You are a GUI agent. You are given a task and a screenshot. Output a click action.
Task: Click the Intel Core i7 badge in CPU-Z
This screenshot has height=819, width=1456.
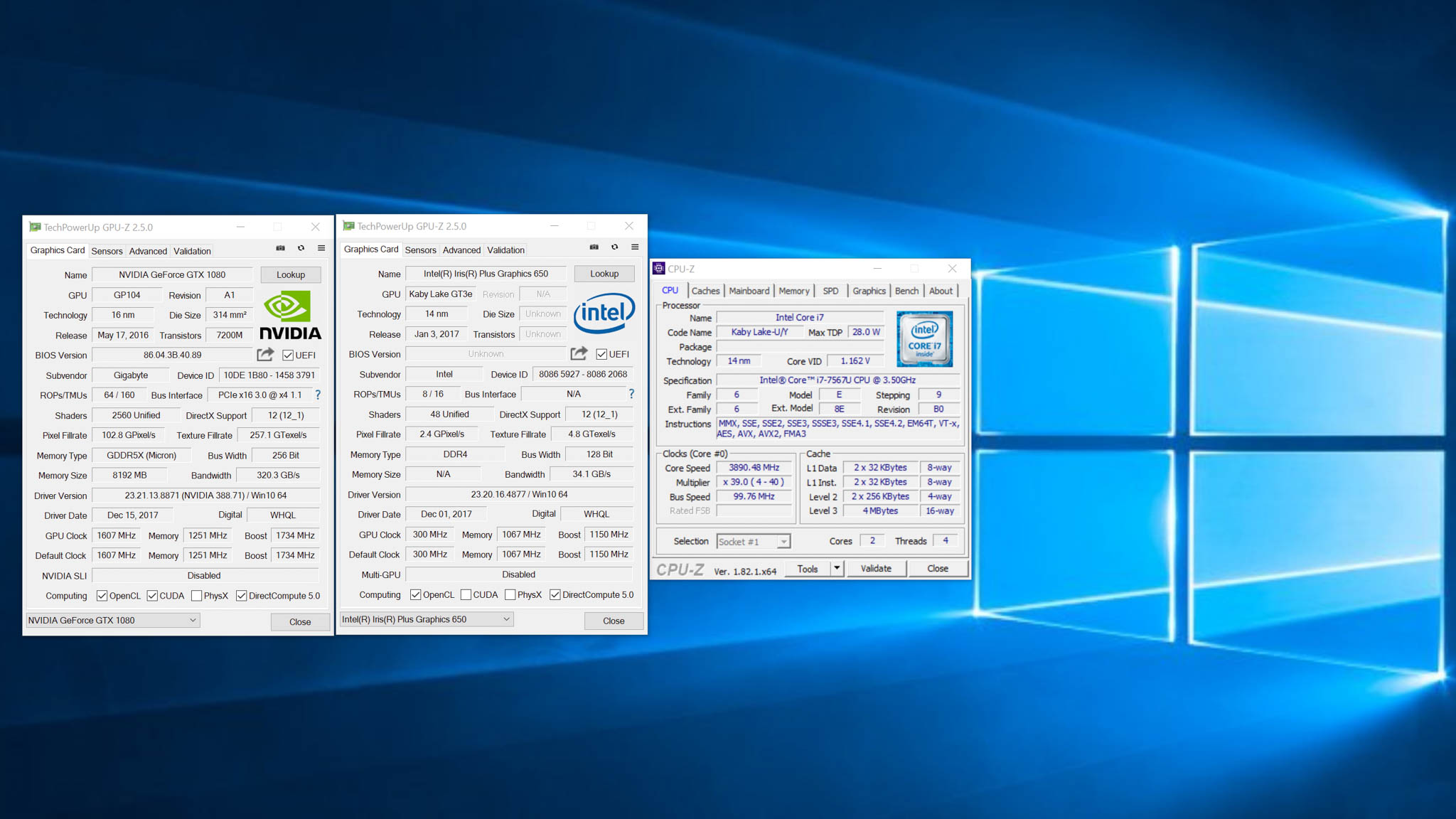(x=924, y=339)
